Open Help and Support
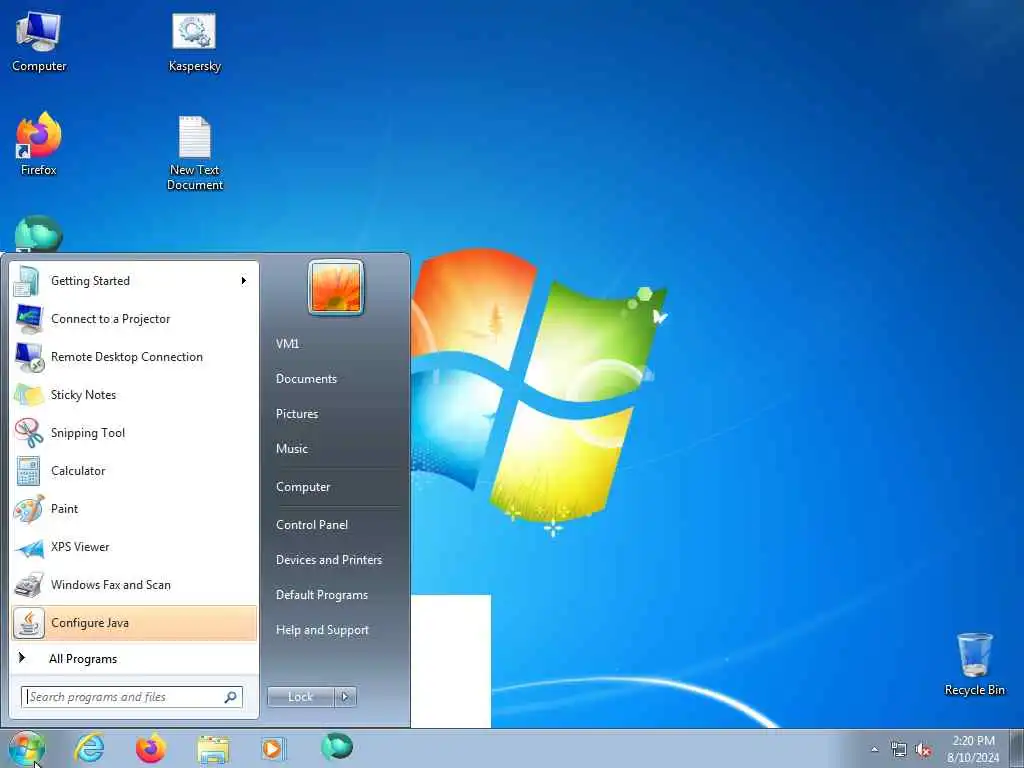The height and width of the screenshot is (768, 1024). [323, 630]
